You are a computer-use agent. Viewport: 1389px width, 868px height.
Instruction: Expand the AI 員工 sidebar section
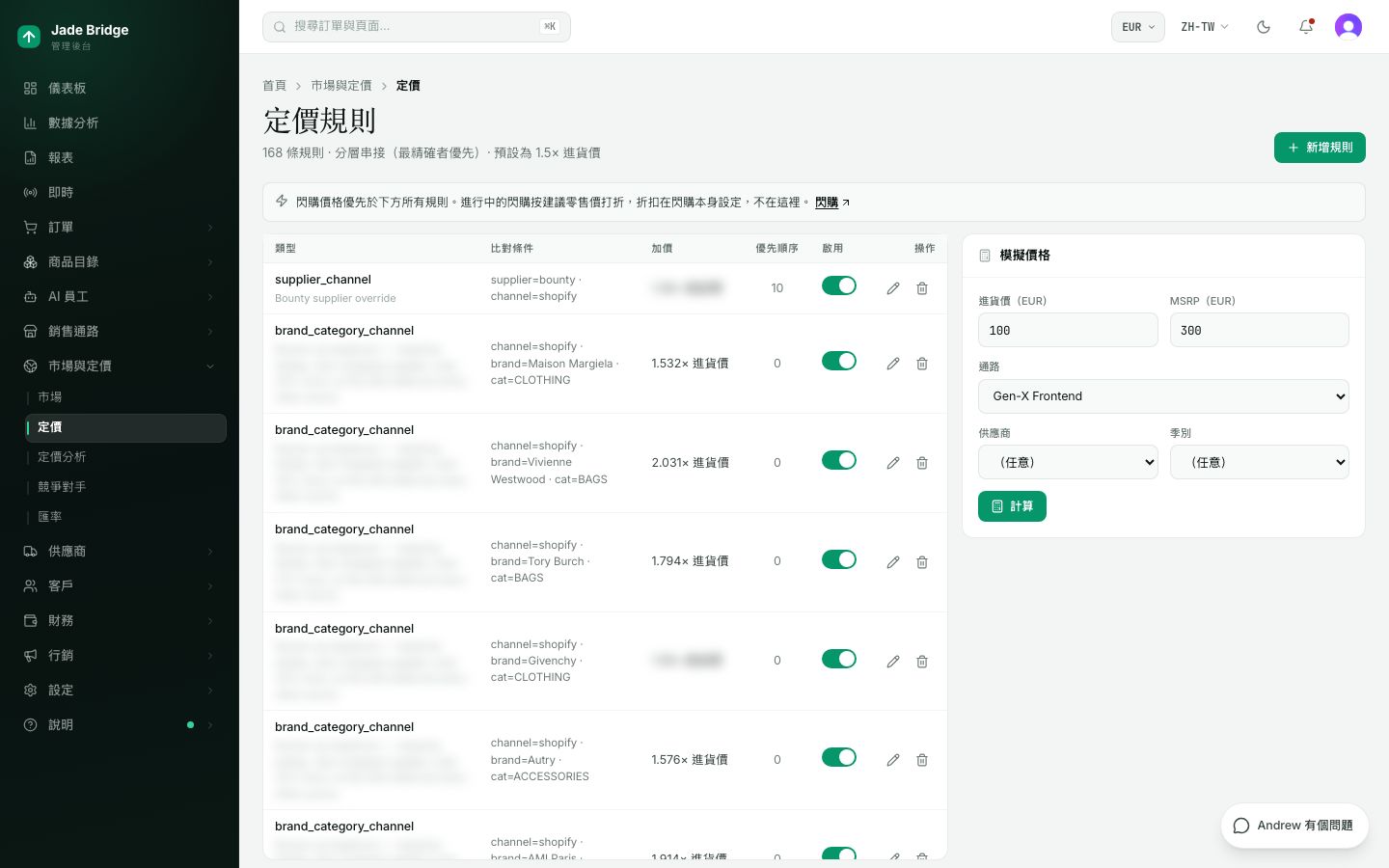click(120, 296)
